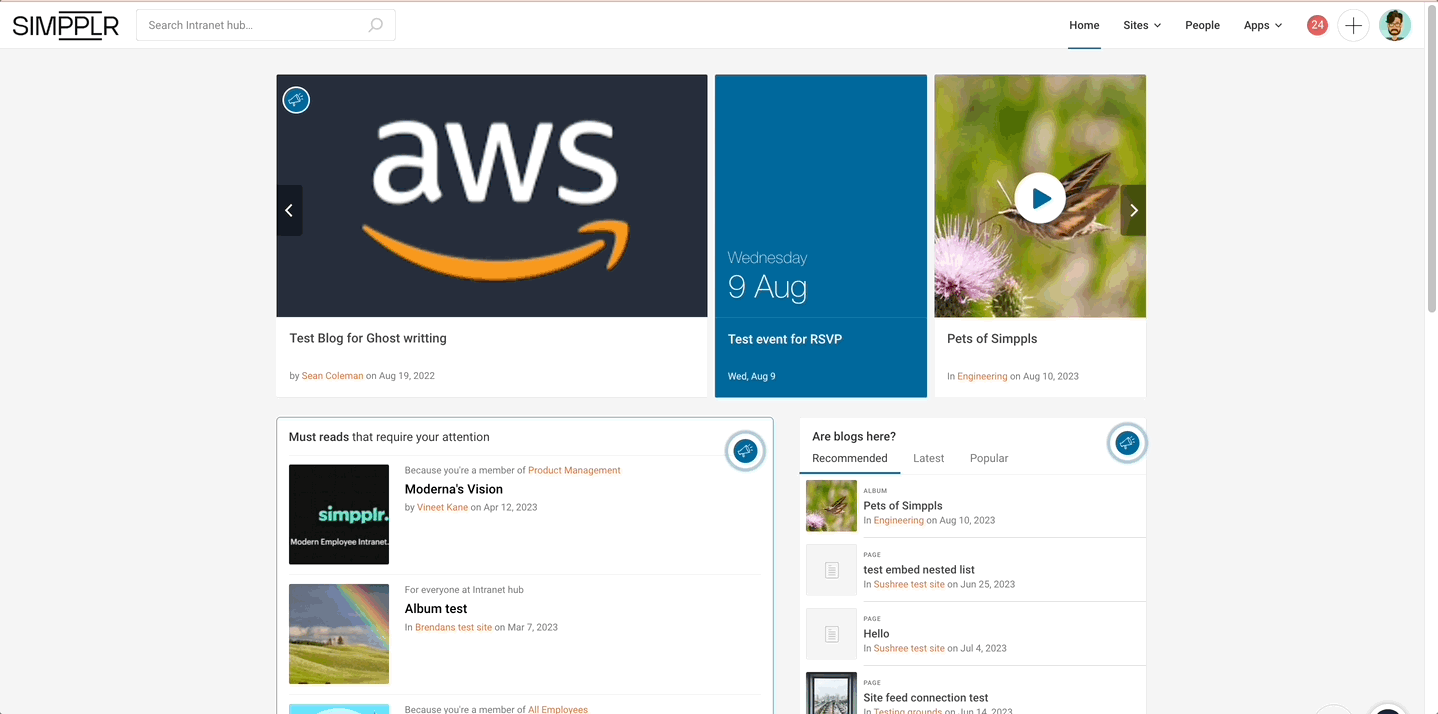Screen dimensions: 1438x714
Task: Expand the Apps dropdown
Action: point(1263,25)
